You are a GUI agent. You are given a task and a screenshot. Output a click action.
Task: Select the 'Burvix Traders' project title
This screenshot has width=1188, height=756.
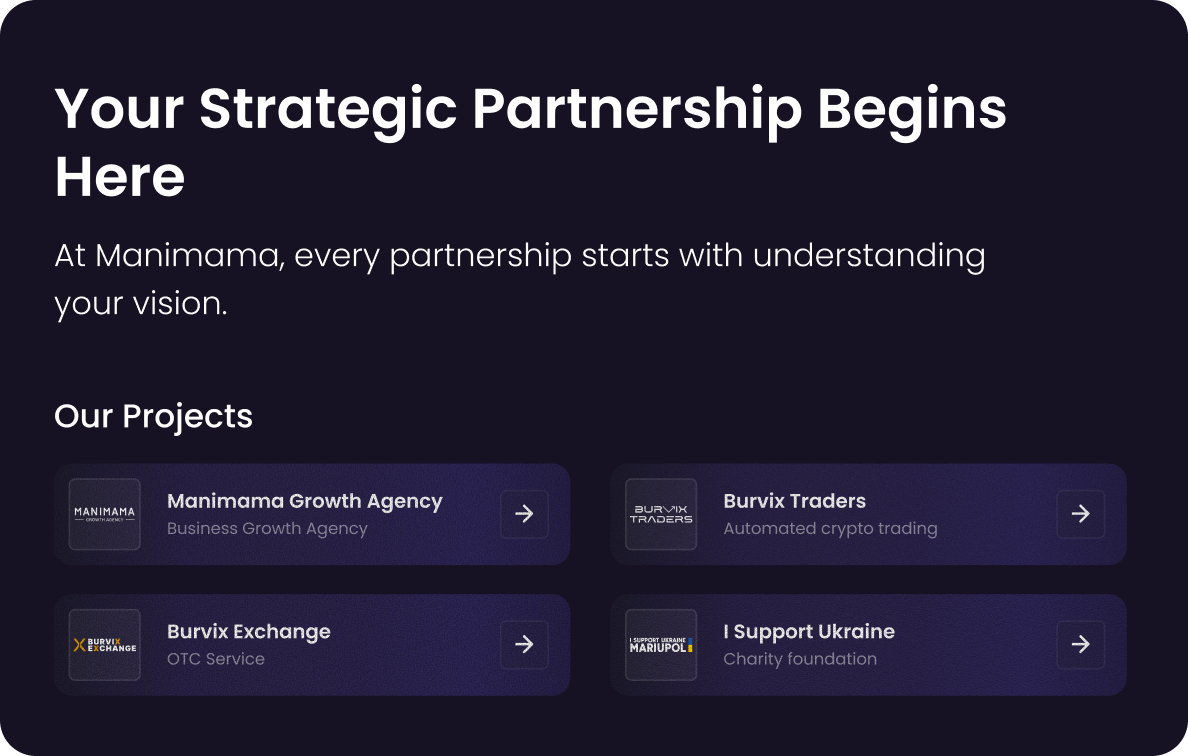tap(794, 501)
